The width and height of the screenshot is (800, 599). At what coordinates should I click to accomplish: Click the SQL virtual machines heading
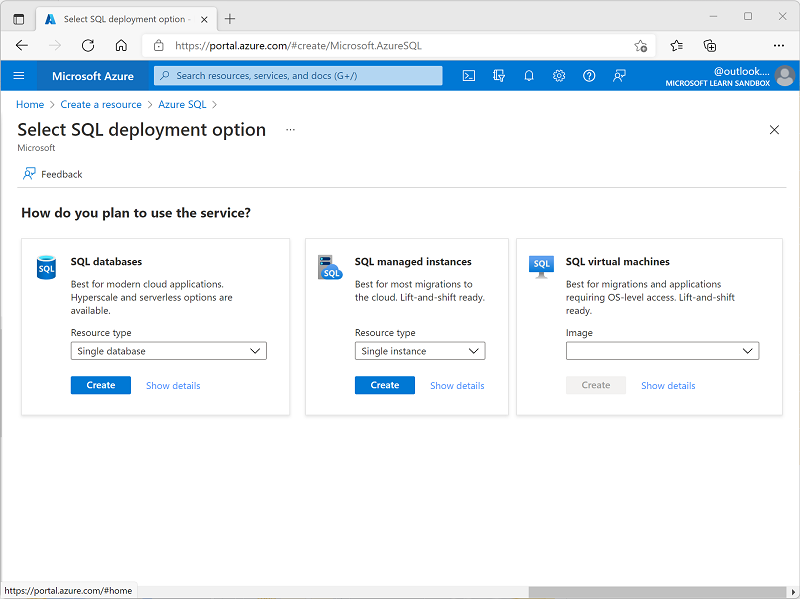click(x=617, y=262)
